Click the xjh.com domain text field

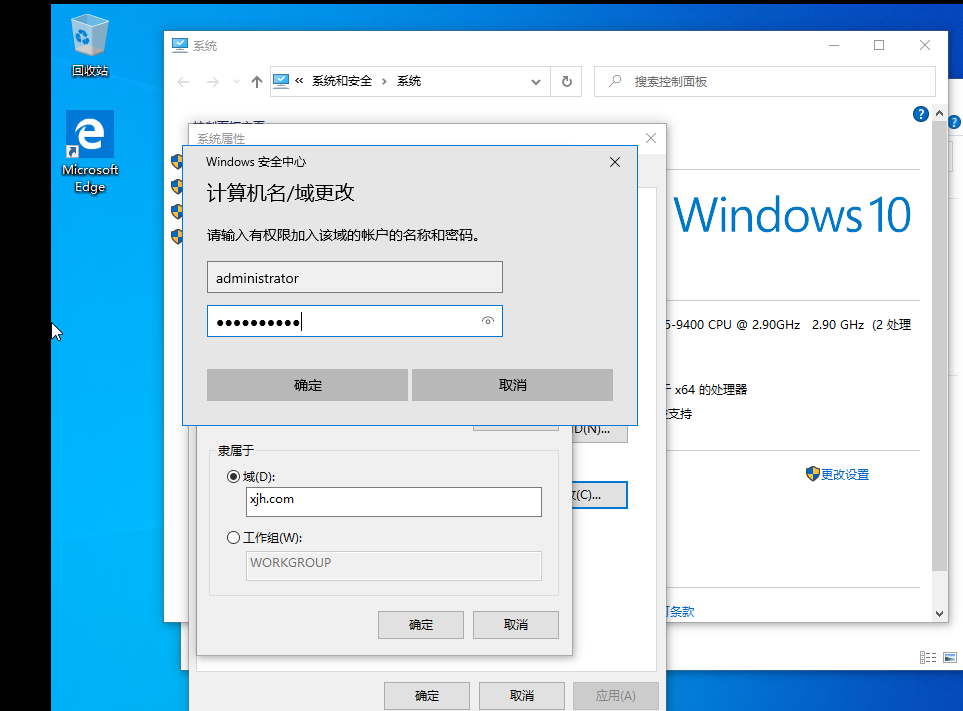[x=394, y=502]
